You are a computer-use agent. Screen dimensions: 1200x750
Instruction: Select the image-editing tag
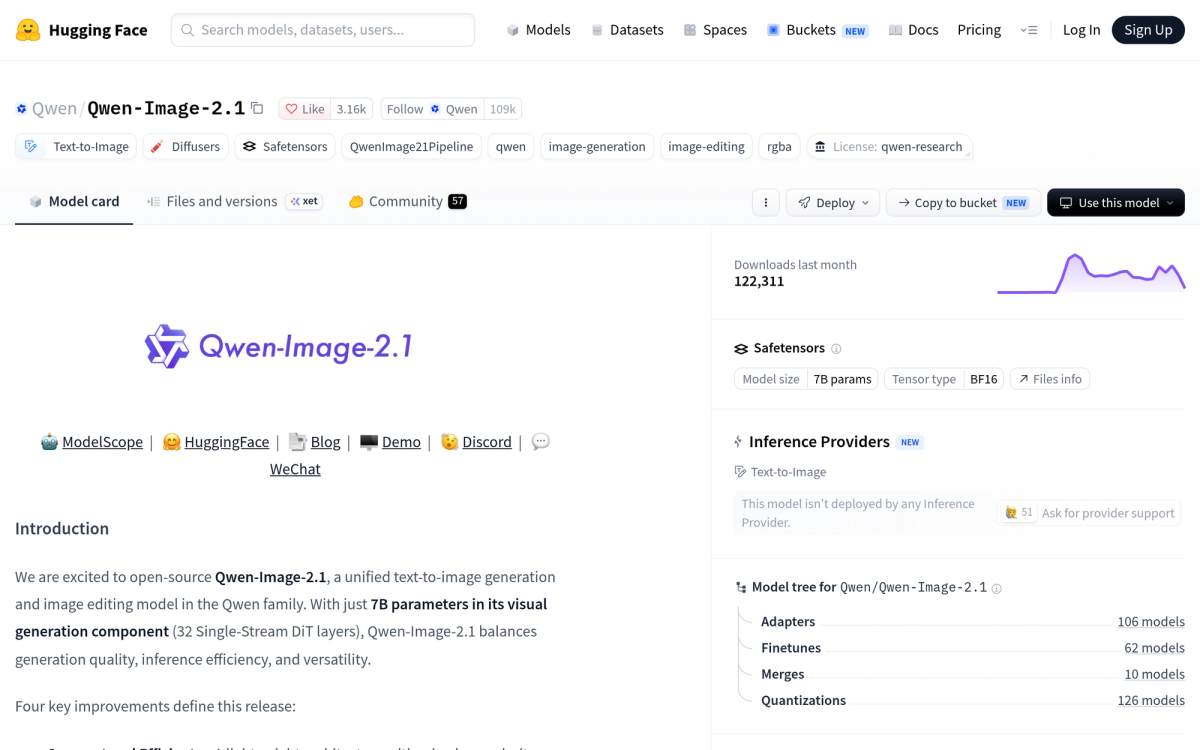[706, 146]
